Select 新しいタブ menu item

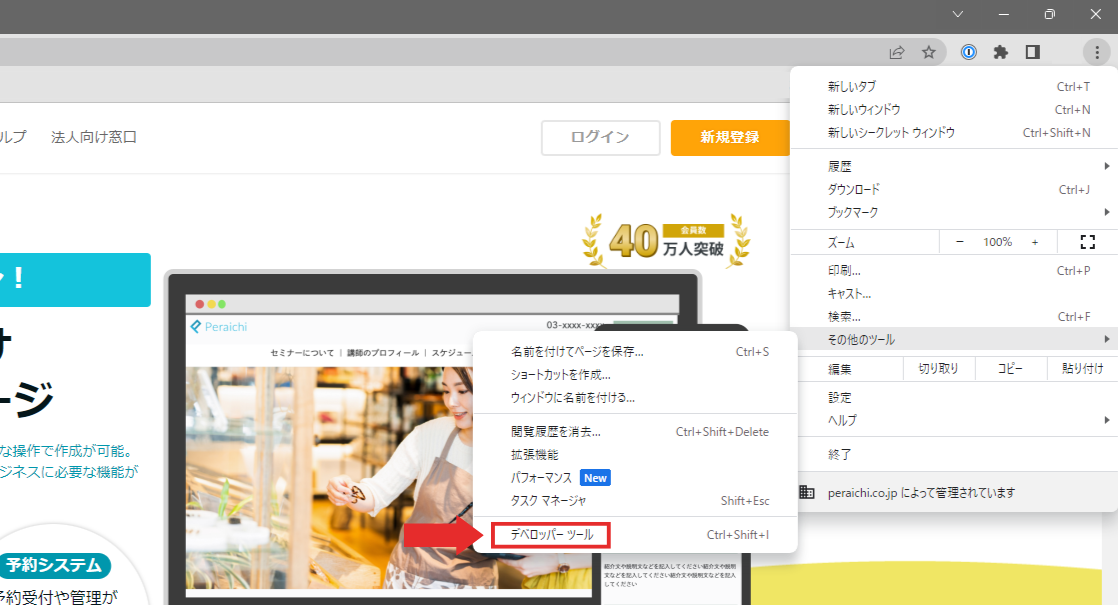pyautogui.click(x=954, y=87)
